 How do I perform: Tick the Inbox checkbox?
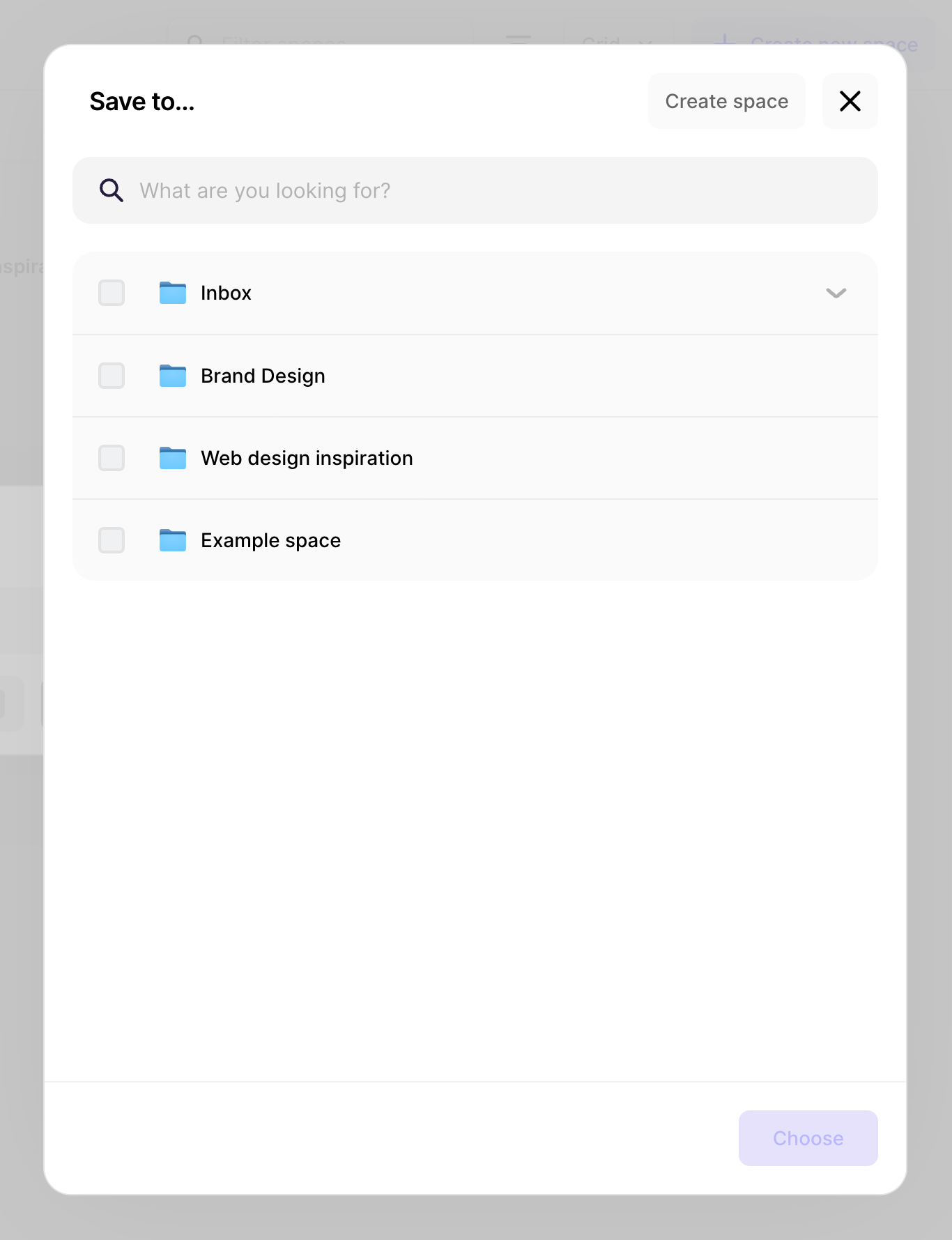pos(112,293)
